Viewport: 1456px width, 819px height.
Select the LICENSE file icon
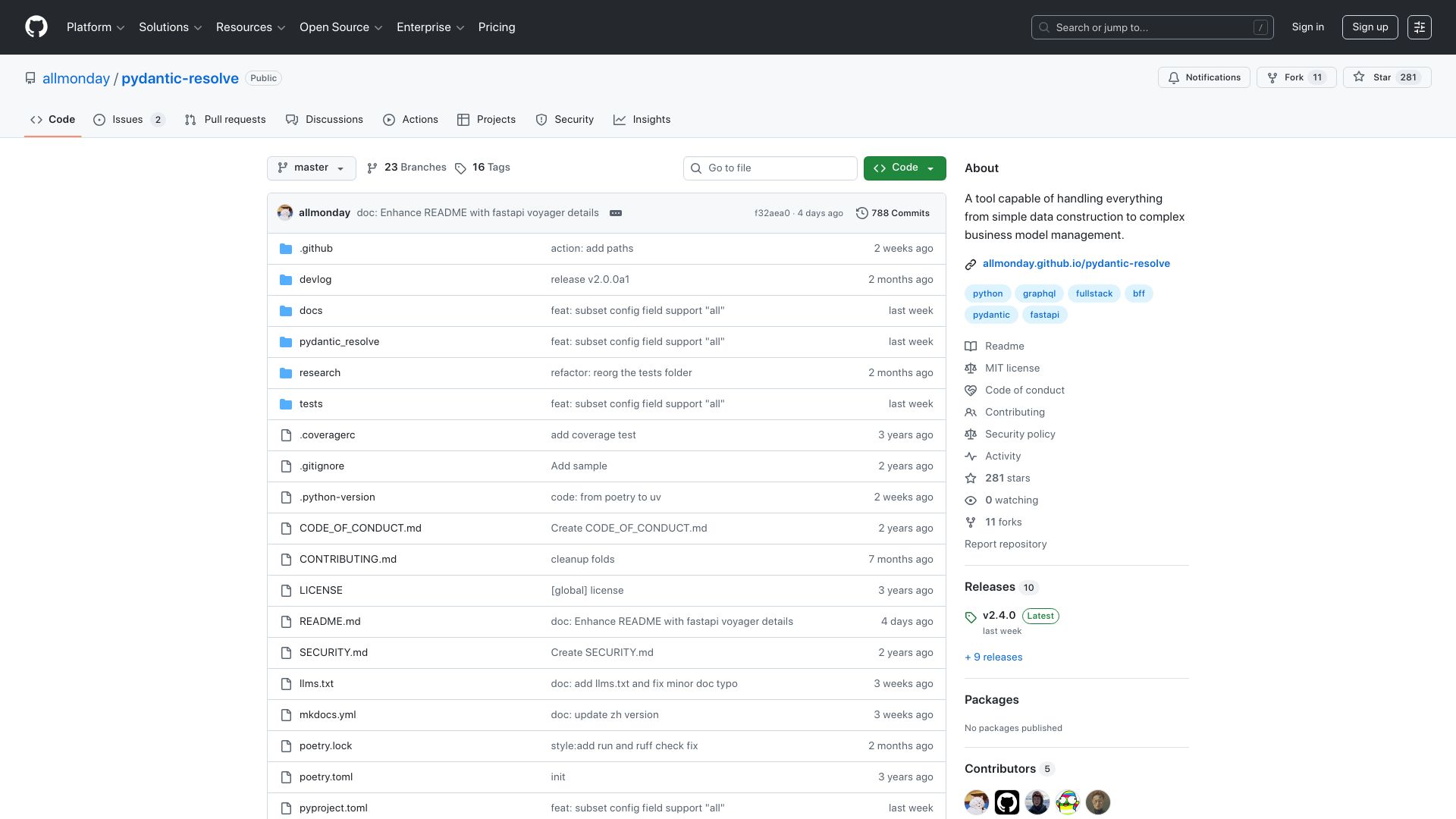tap(286, 591)
